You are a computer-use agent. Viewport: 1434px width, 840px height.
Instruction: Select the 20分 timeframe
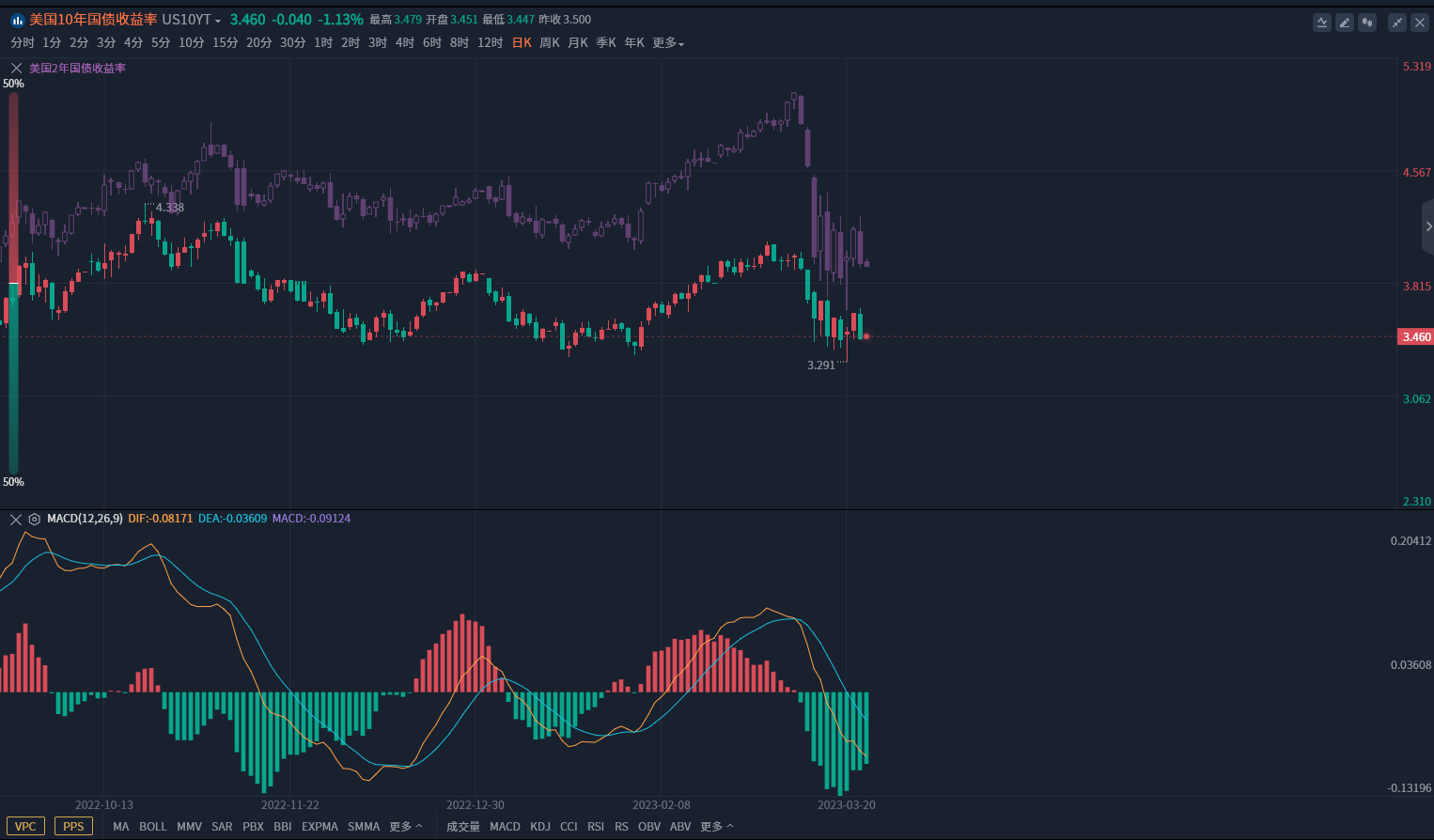259,43
